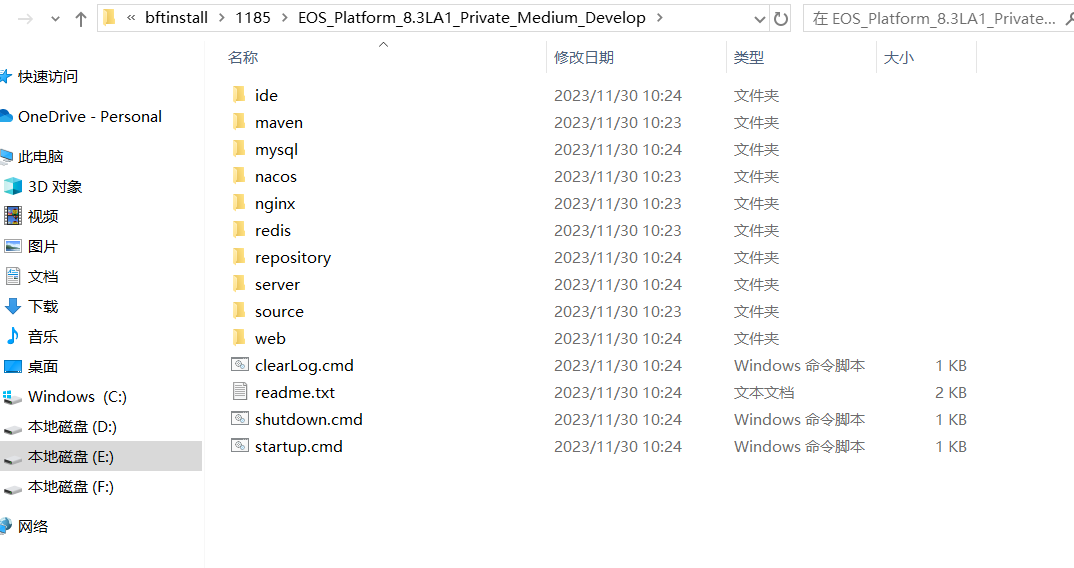Sort files by 大小 column header
Viewport: 1074px width, 568px height.
pyautogui.click(x=898, y=58)
